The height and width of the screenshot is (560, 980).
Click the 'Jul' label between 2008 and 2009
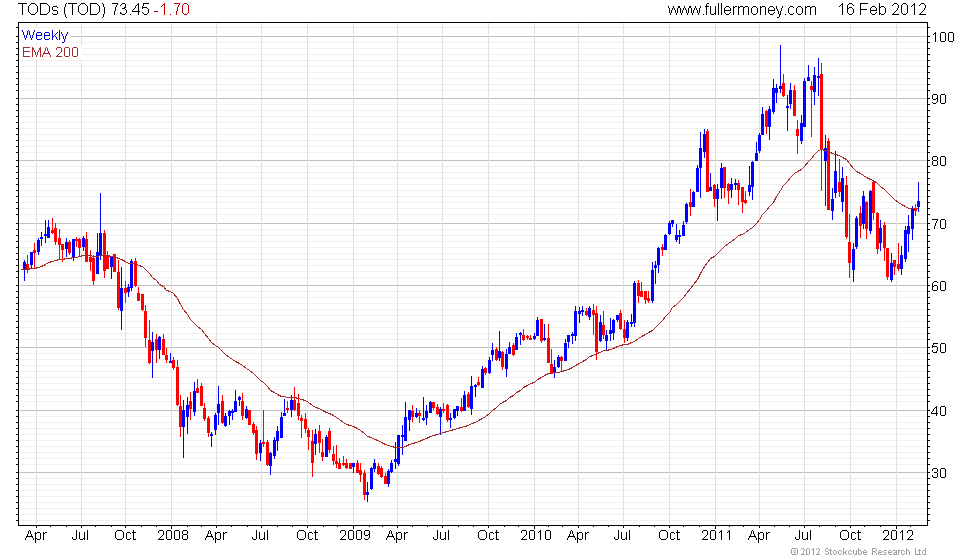(260, 536)
